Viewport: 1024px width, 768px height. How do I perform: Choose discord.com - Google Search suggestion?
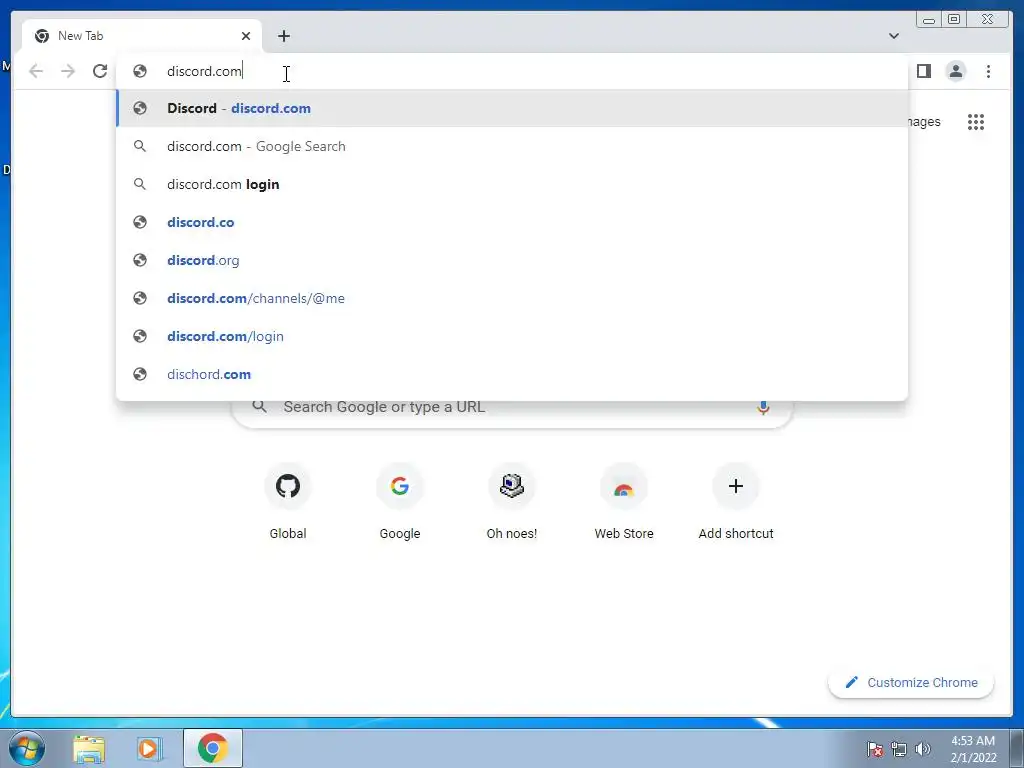click(512, 146)
